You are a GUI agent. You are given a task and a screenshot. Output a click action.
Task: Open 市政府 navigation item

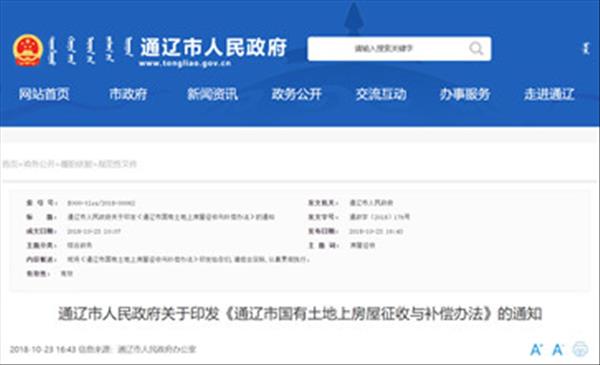point(128,94)
